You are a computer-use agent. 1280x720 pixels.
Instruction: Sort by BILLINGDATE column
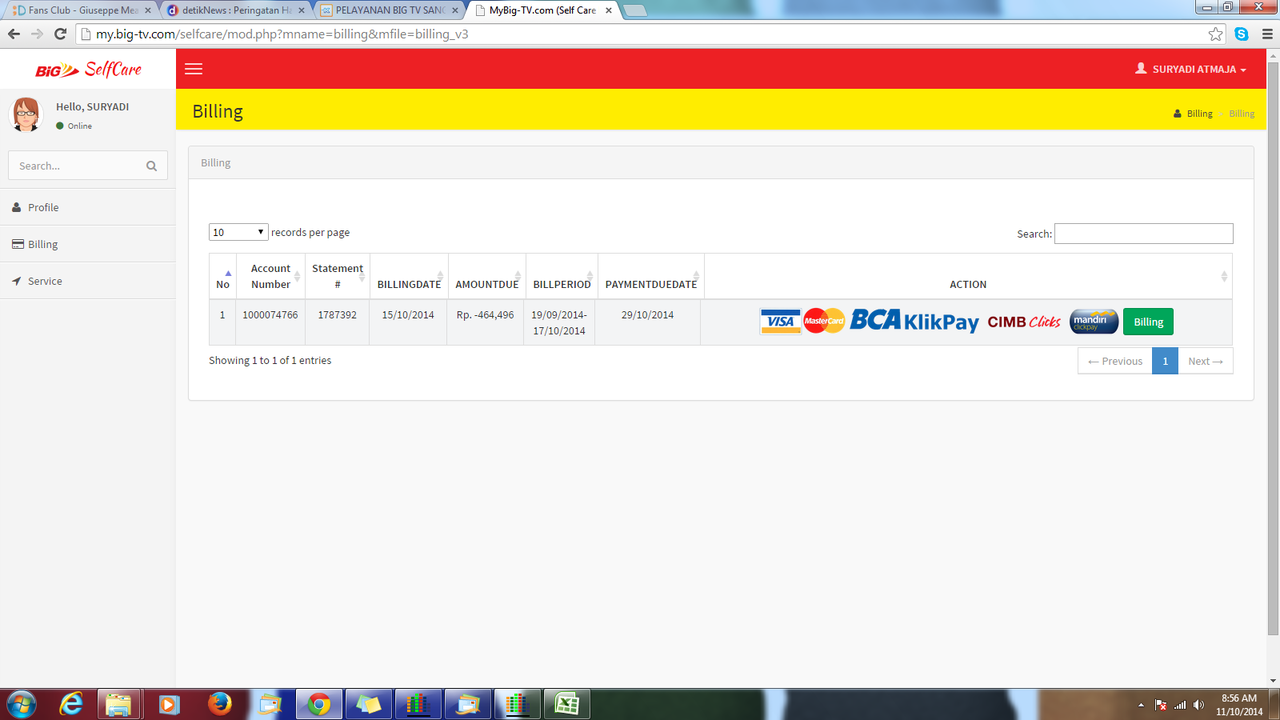[x=409, y=276]
